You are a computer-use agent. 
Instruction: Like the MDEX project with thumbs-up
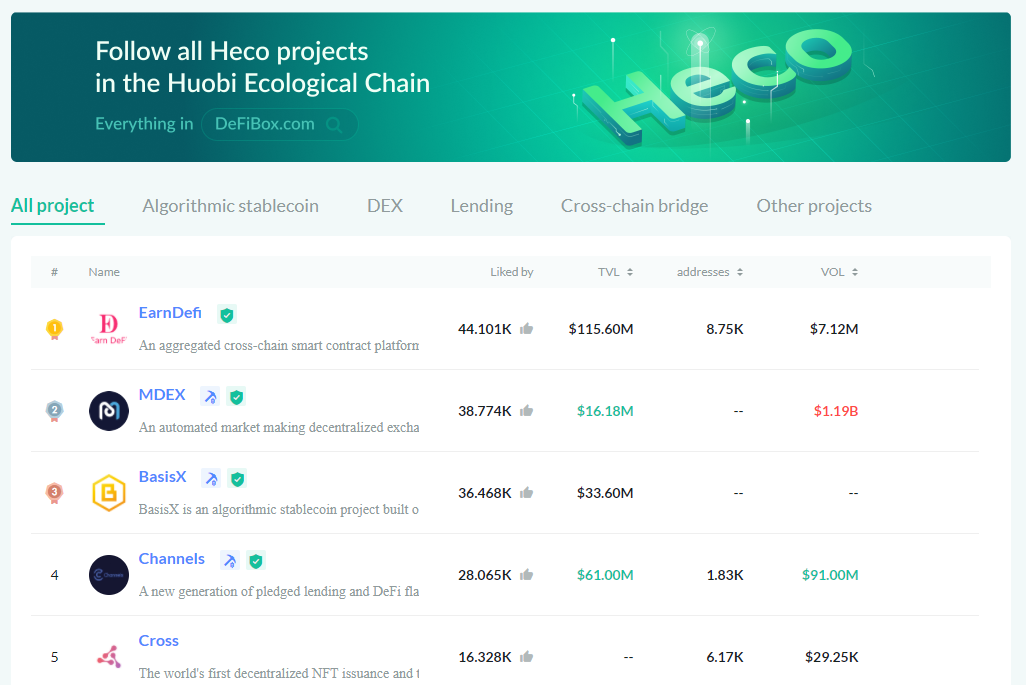click(x=526, y=411)
